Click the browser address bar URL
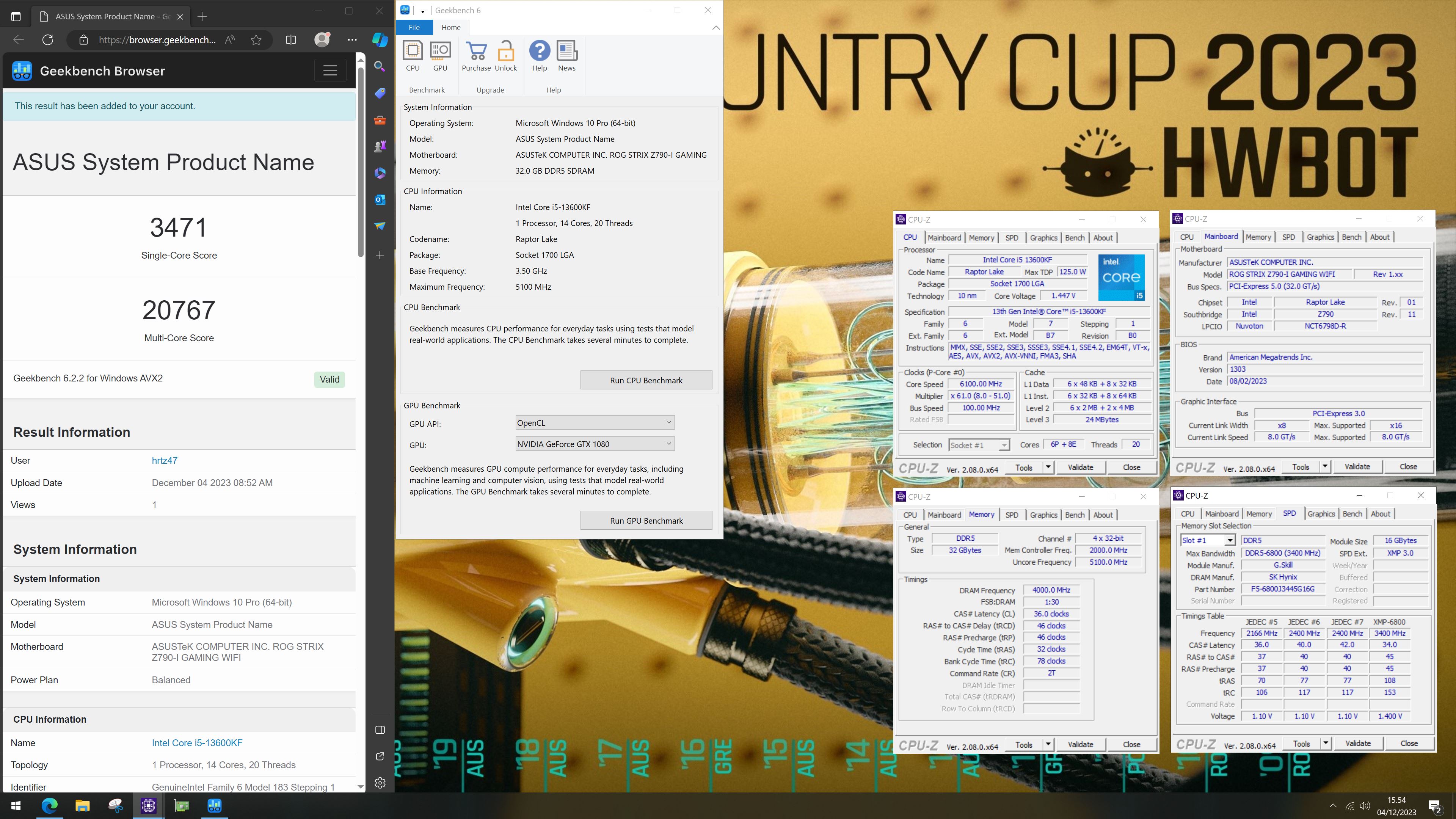Image resolution: width=1456 pixels, height=819 pixels. (157, 39)
